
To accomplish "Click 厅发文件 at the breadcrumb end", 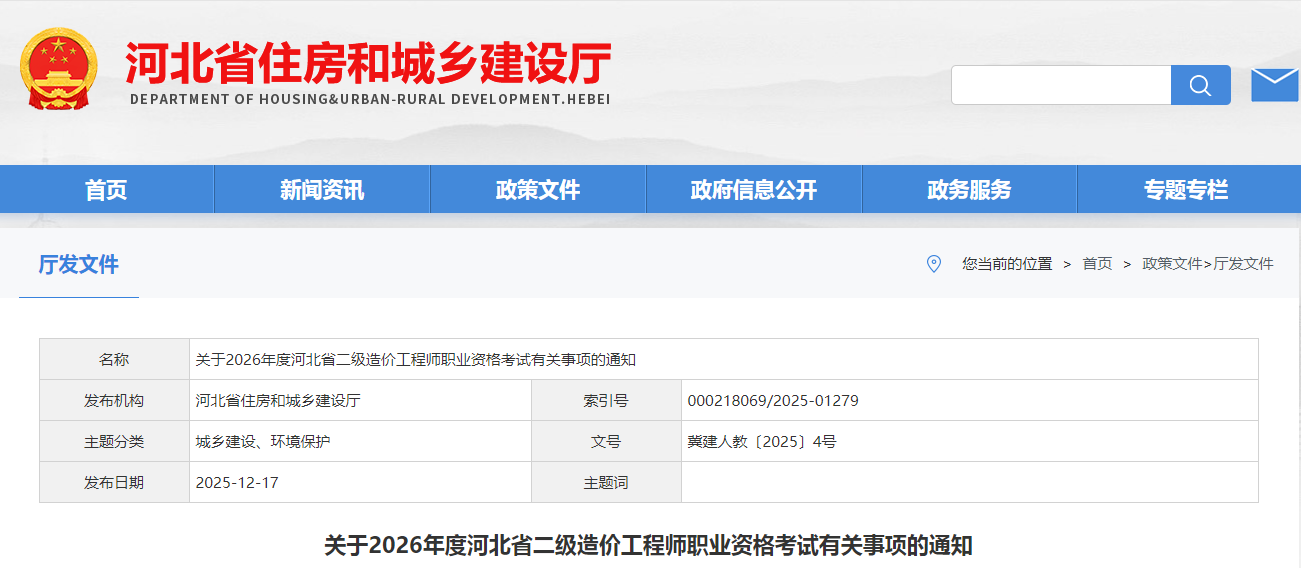I will pos(1243,264).
